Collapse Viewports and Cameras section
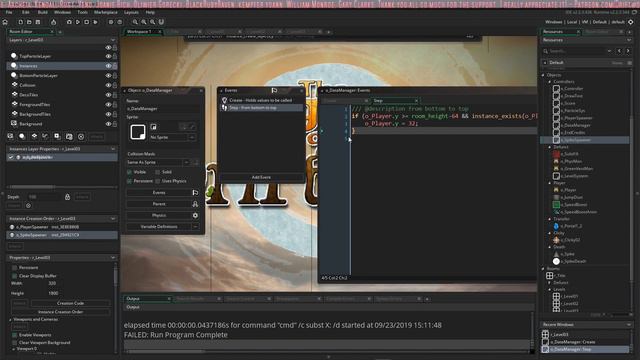 pos(11,320)
